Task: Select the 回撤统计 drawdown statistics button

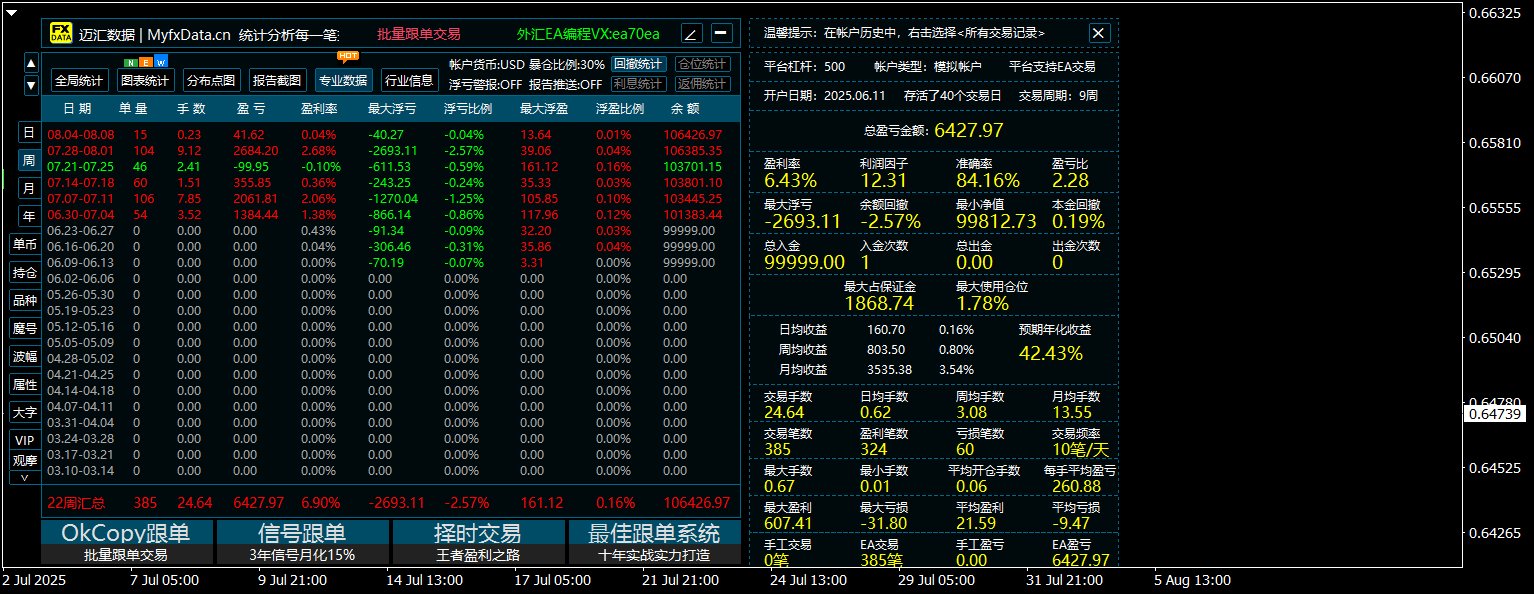Action: tap(638, 64)
